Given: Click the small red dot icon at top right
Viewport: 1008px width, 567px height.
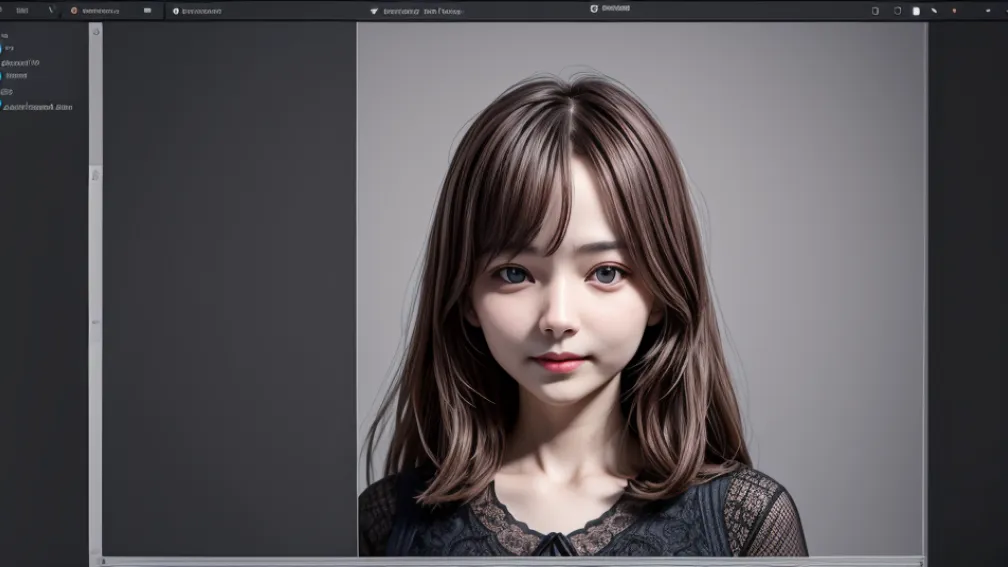Looking at the screenshot, I should (954, 11).
